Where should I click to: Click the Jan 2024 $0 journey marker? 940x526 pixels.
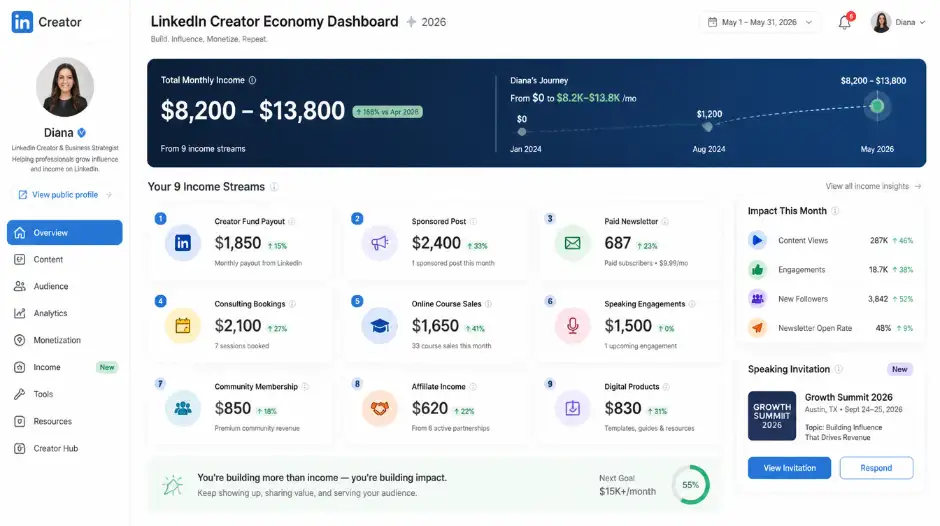tap(522, 131)
